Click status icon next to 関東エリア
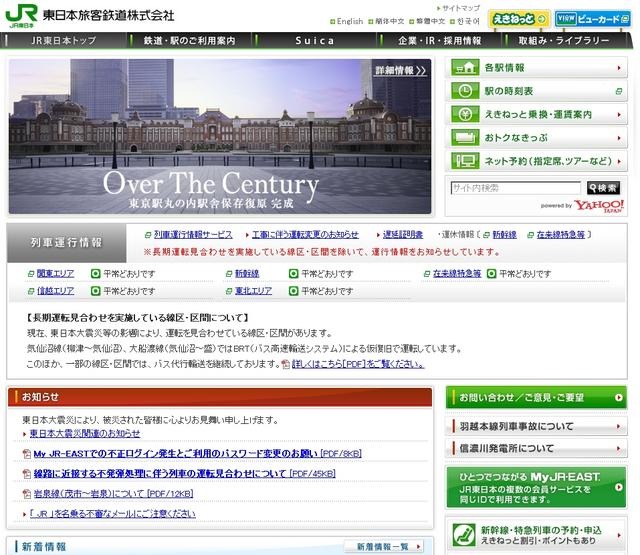Screen dimensions: 640x555 [95, 274]
